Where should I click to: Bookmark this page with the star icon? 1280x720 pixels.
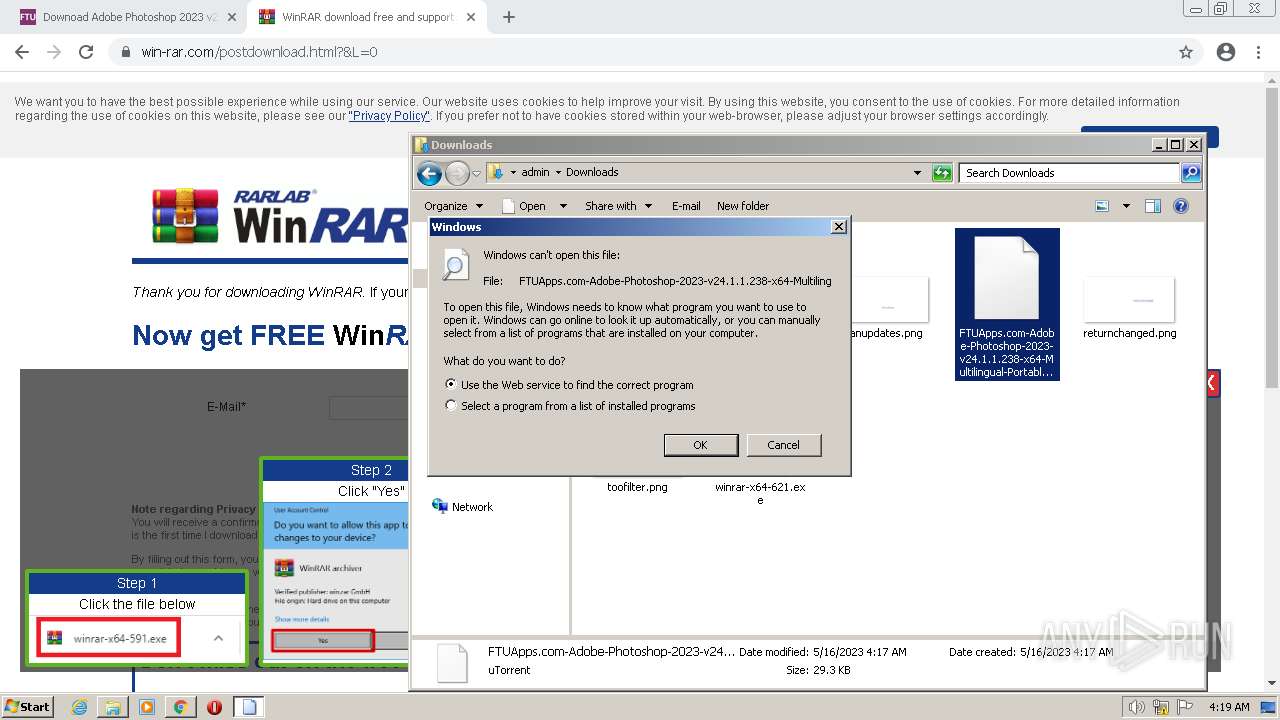(x=1186, y=52)
